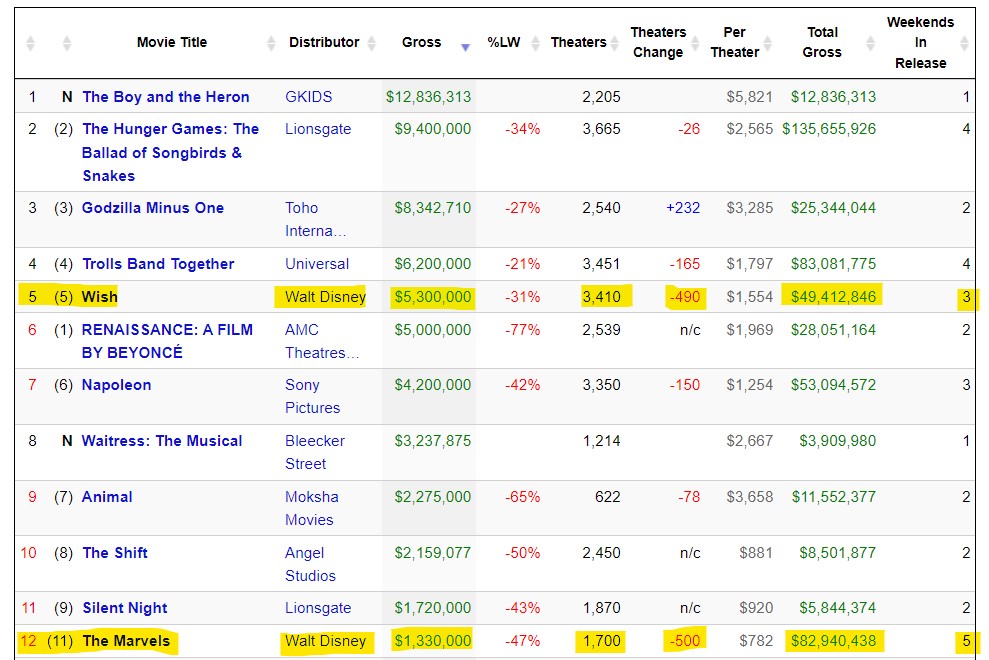Select the Total Gross column header text
The height and width of the screenshot is (660, 989).
[x=822, y=42]
